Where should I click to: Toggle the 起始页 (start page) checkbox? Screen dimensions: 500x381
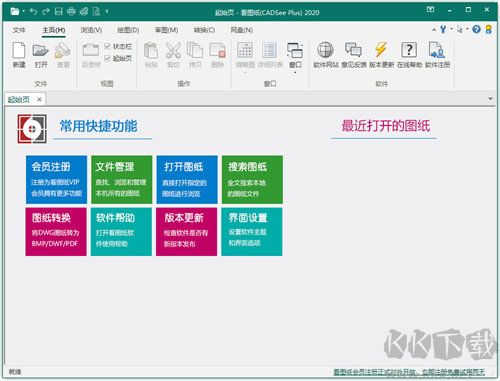pos(107,58)
